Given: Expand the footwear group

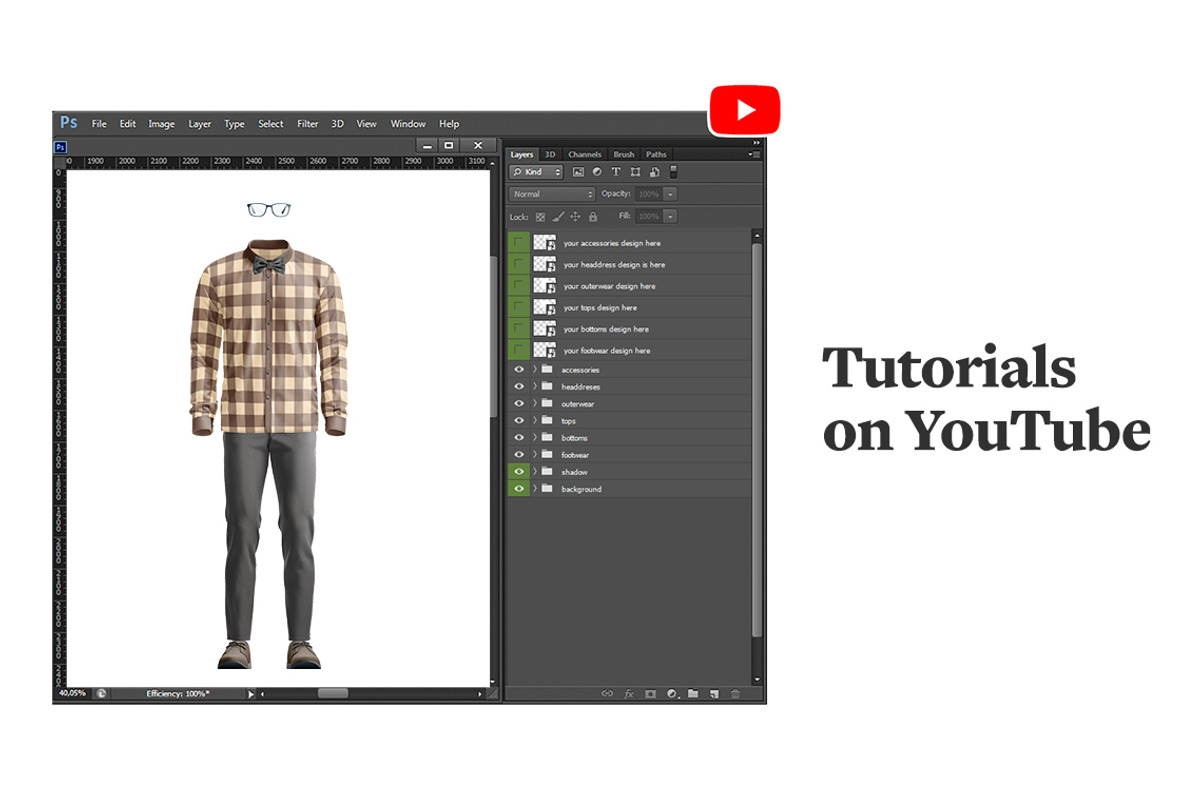Looking at the screenshot, I should [x=535, y=454].
